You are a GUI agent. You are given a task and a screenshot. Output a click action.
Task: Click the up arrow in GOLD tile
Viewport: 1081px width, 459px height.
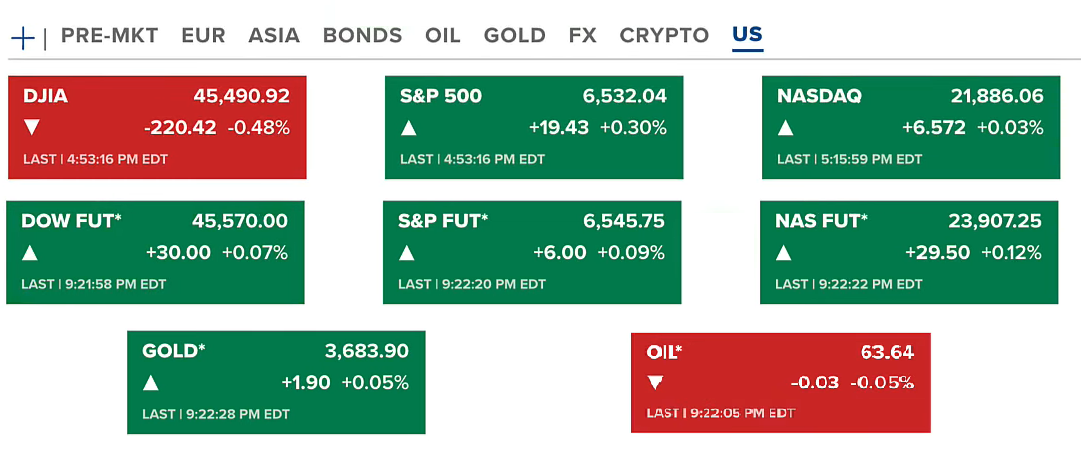coord(151,383)
